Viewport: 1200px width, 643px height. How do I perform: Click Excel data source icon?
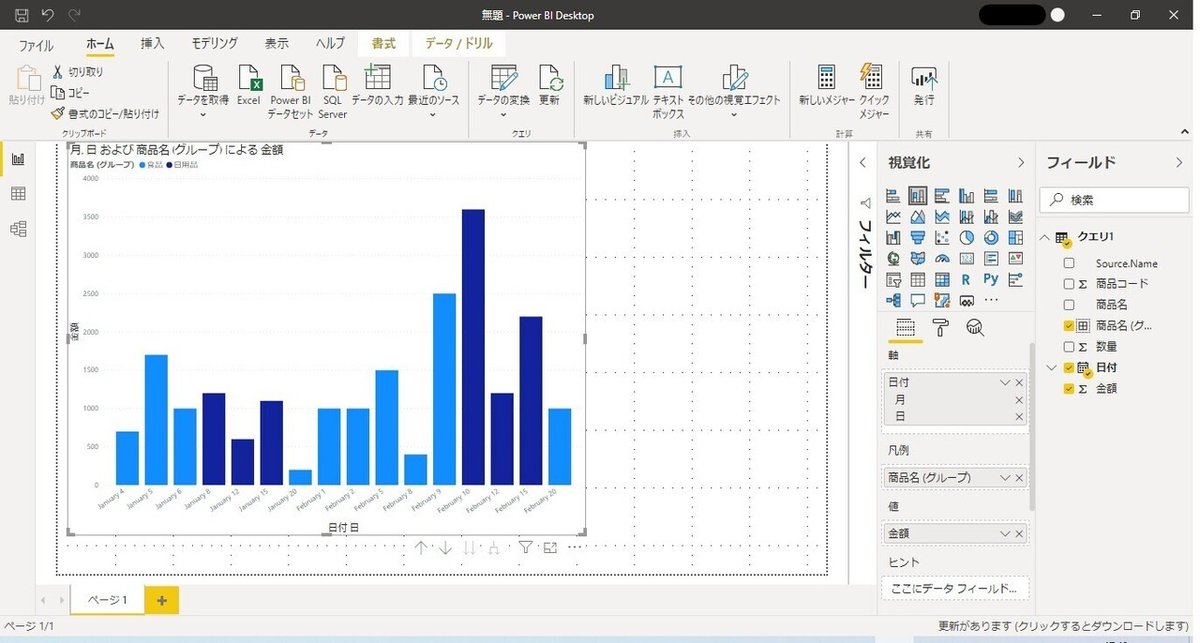[248, 78]
